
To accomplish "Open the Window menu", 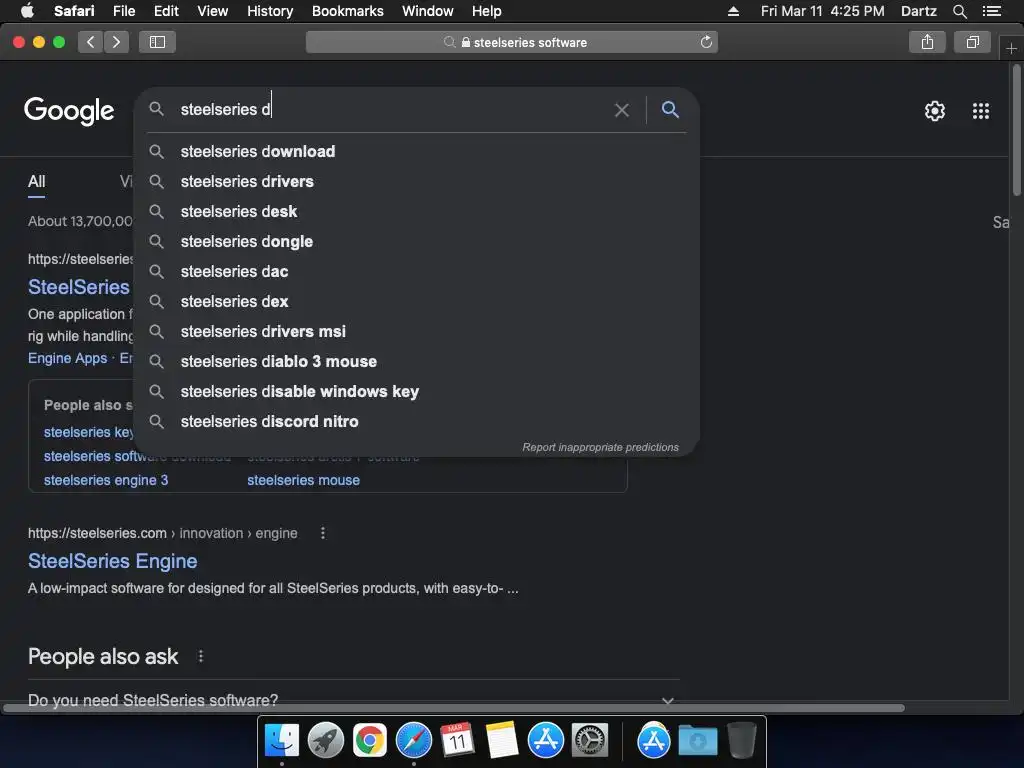I will [x=428, y=11].
